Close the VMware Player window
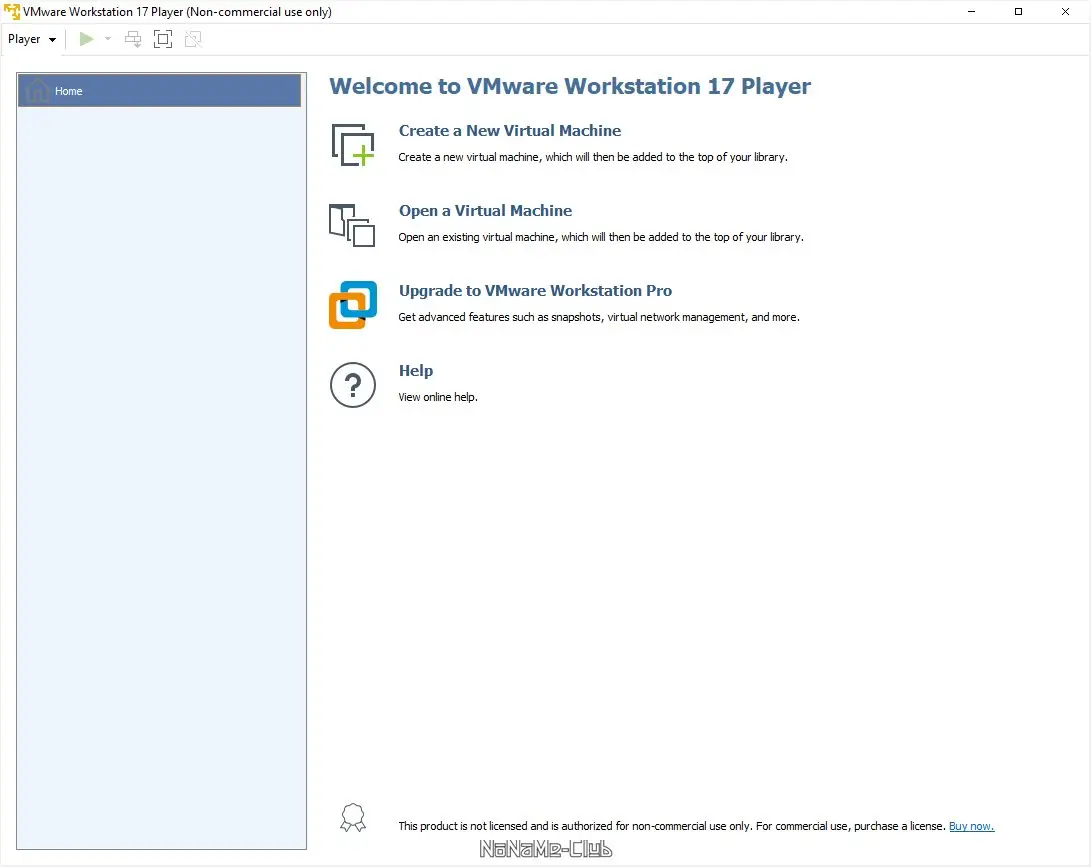 [x=1065, y=11]
